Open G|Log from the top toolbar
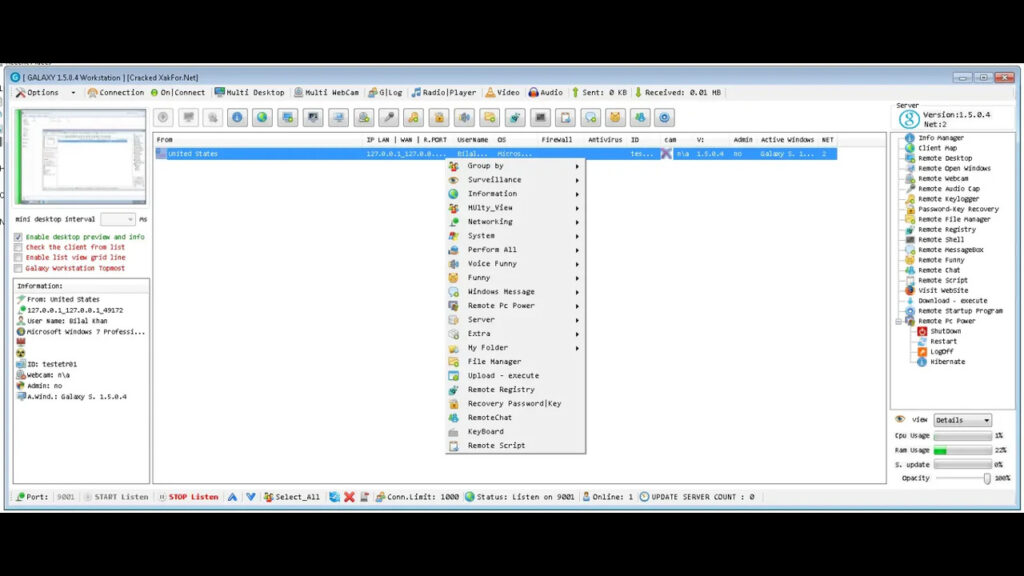 [385, 93]
